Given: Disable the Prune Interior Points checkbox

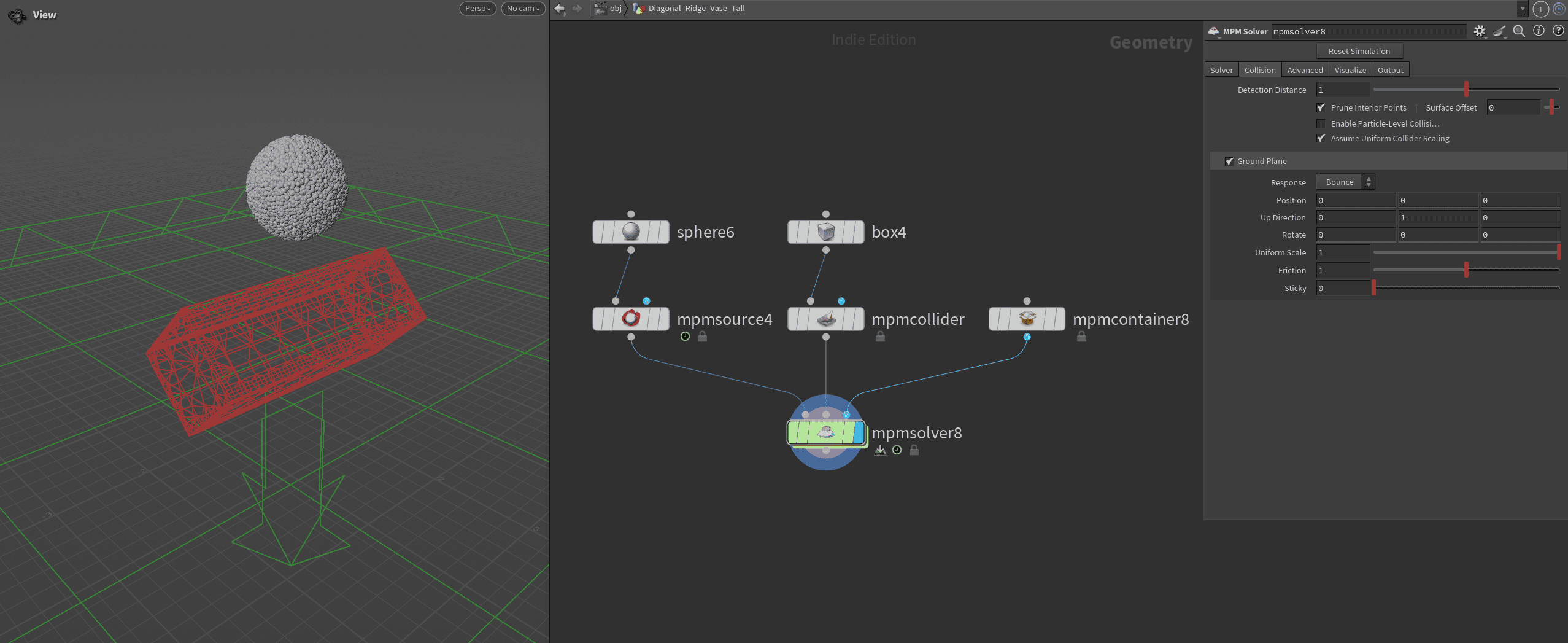Looking at the screenshot, I should pos(1321,107).
